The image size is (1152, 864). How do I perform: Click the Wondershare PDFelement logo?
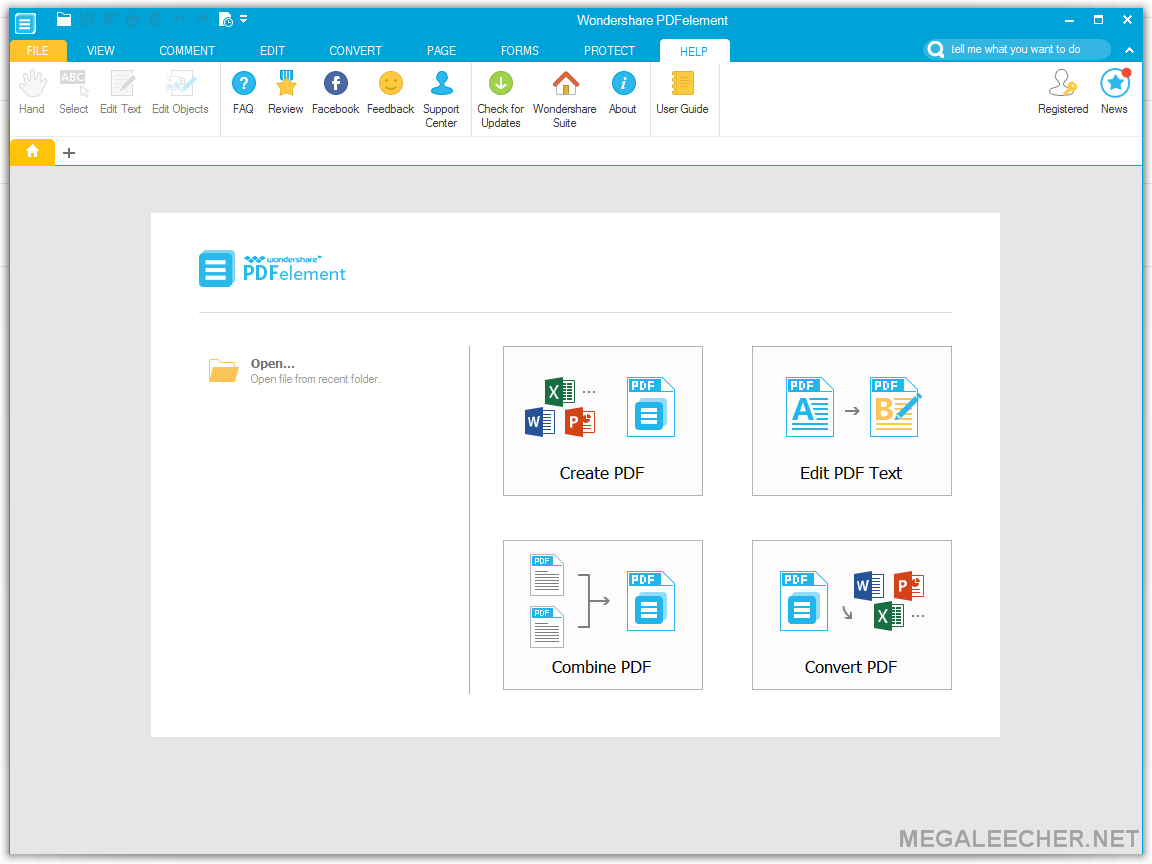pos(273,269)
